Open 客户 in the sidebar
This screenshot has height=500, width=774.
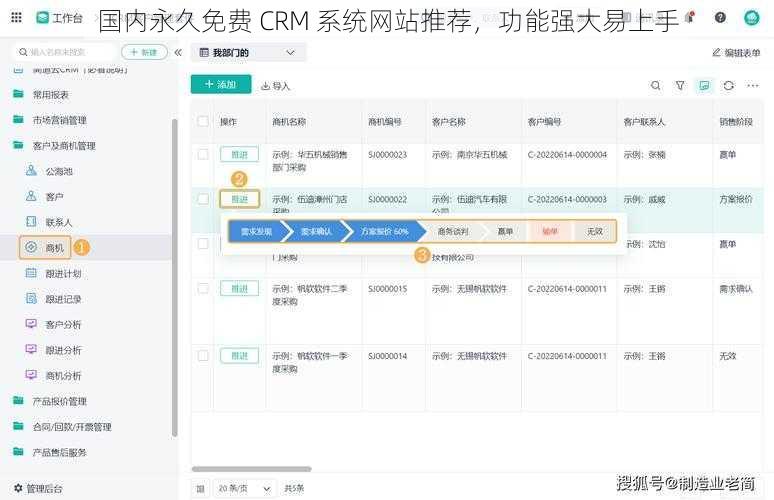tap(54, 197)
